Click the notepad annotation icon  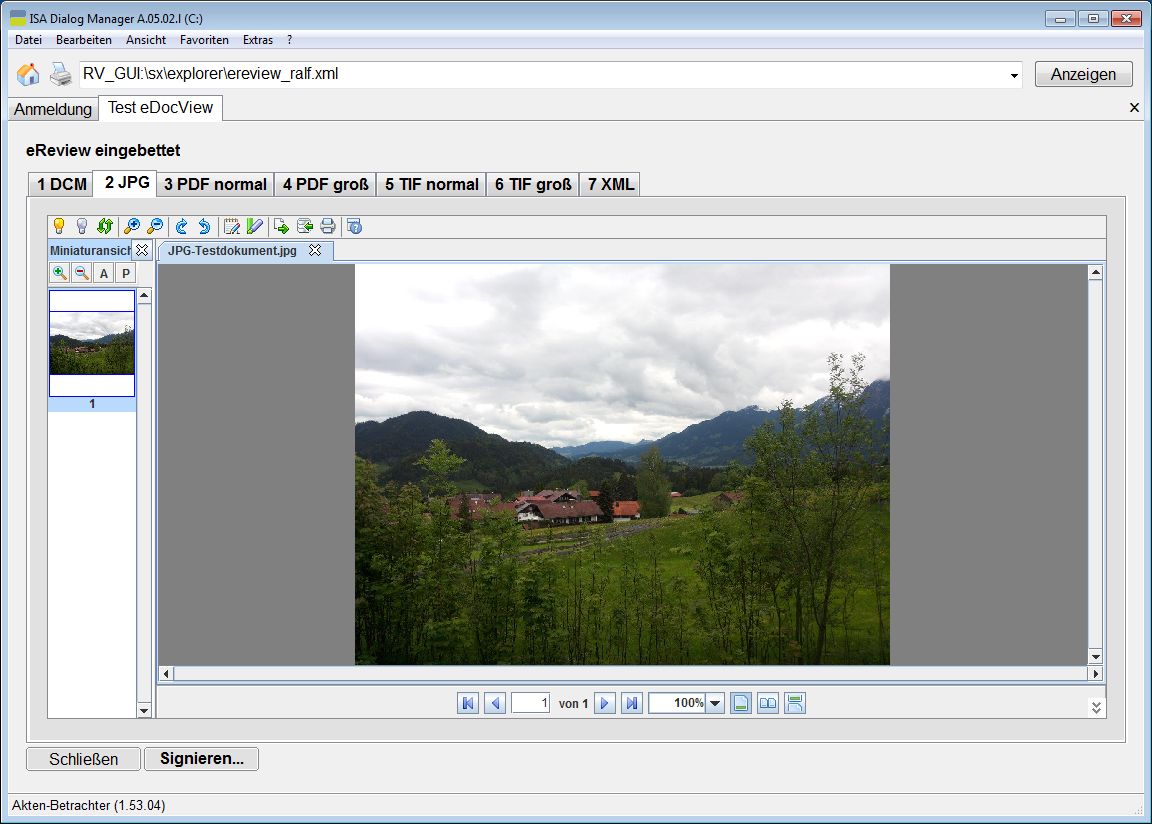[x=231, y=226]
